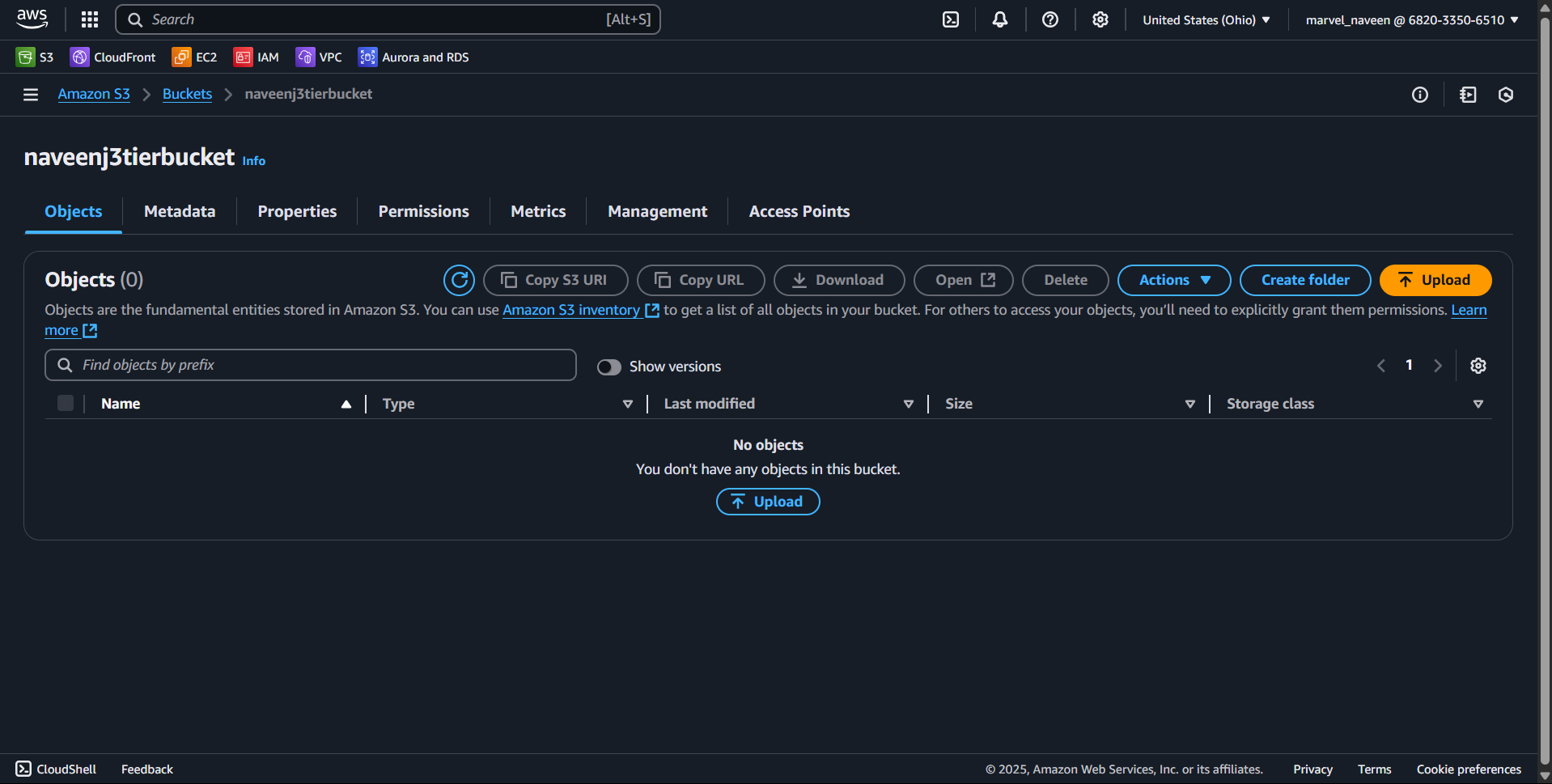Sort by Name ascending arrow
1552x784 pixels.
pos(346,405)
